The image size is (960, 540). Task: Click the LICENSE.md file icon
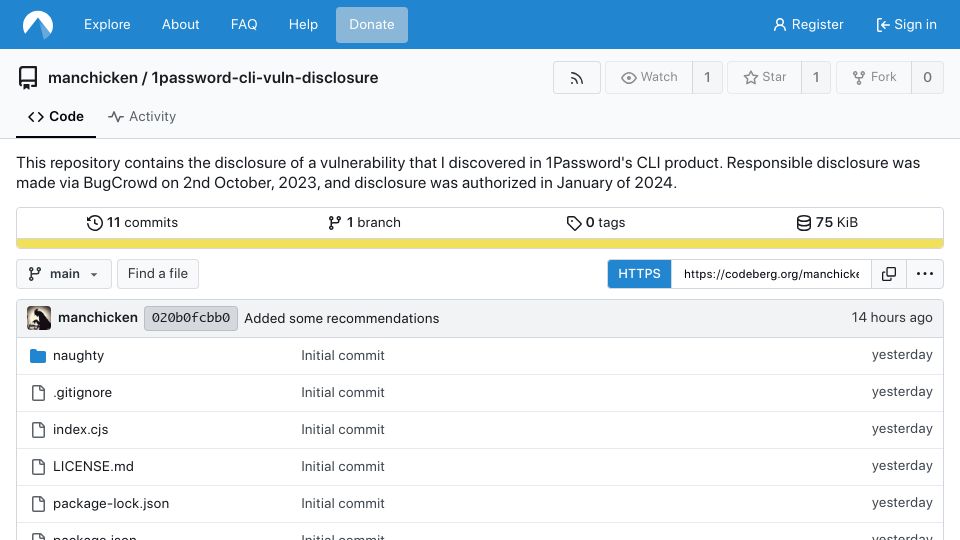38,467
